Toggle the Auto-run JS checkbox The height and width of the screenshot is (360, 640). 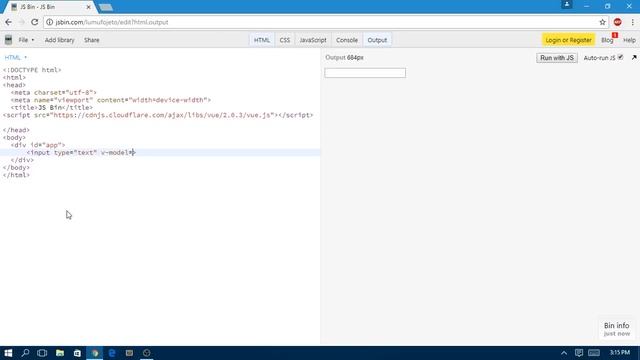pyautogui.click(x=620, y=57)
